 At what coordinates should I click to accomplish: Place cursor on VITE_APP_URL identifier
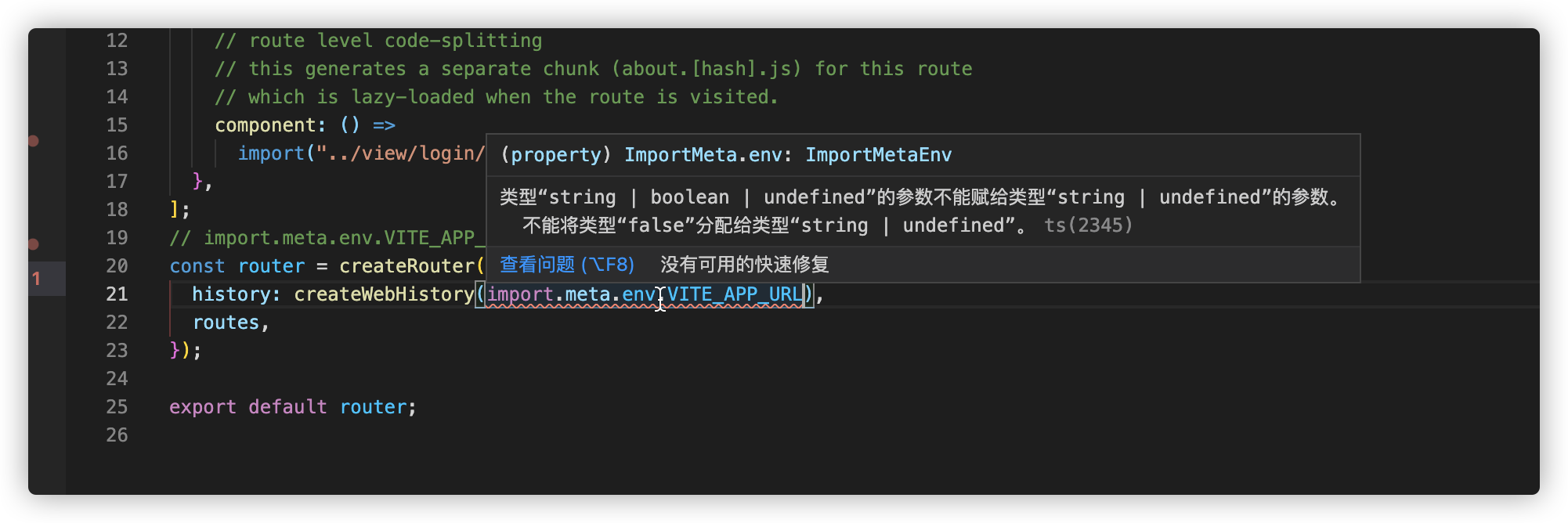click(735, 294)
